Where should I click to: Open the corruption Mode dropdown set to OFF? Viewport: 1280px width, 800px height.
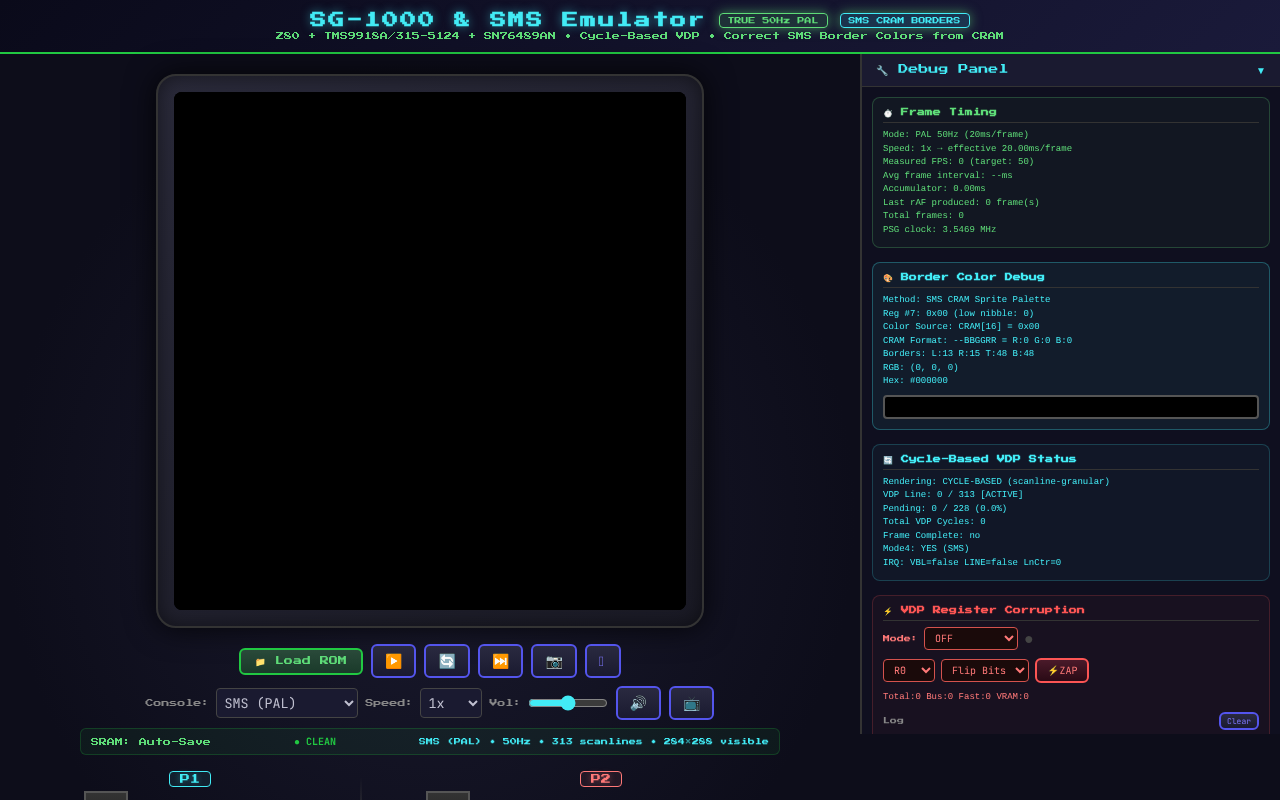pyautogui.click(x=971, y=638)
